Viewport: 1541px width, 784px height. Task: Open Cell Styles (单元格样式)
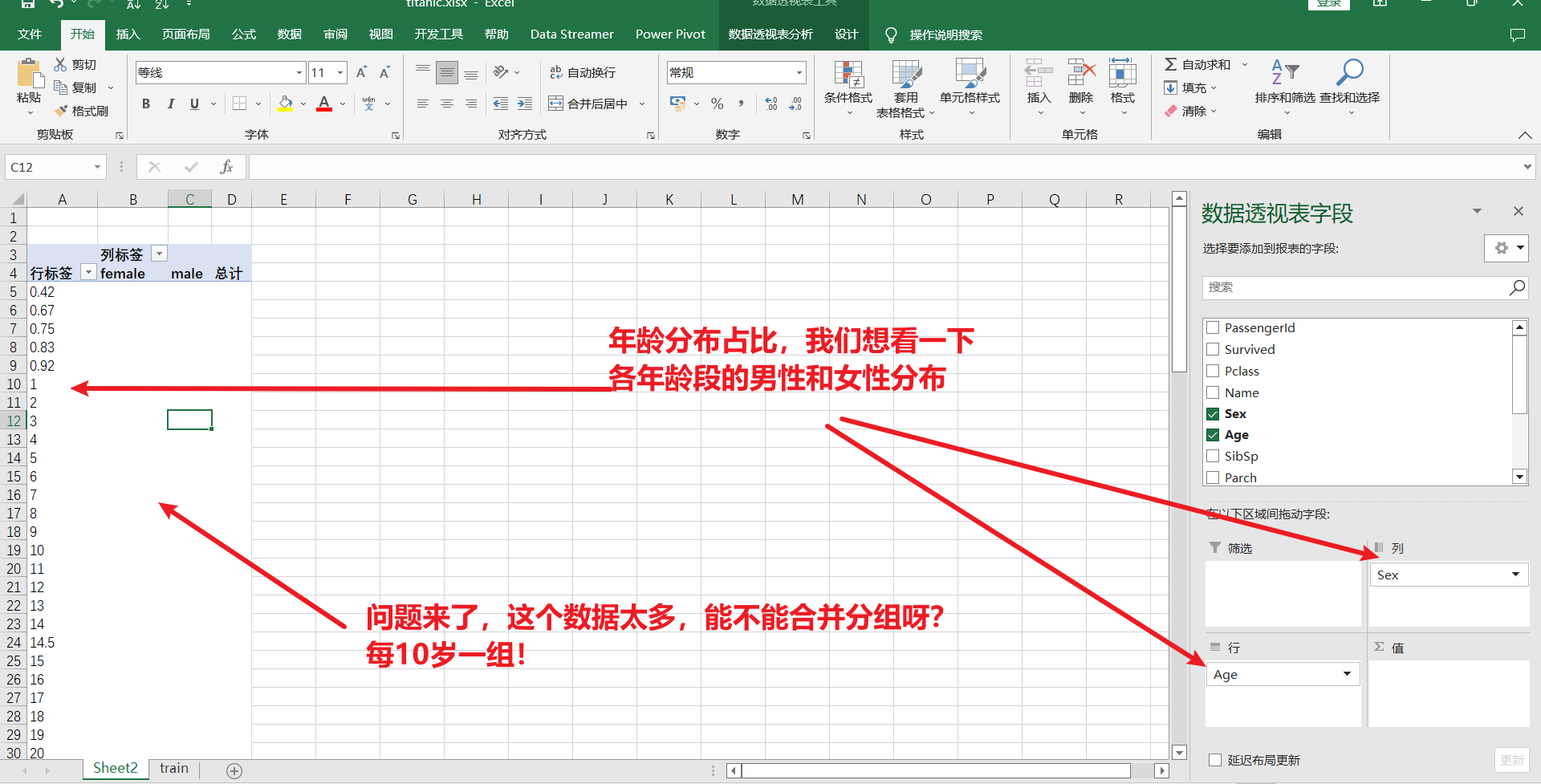(970, 88)
